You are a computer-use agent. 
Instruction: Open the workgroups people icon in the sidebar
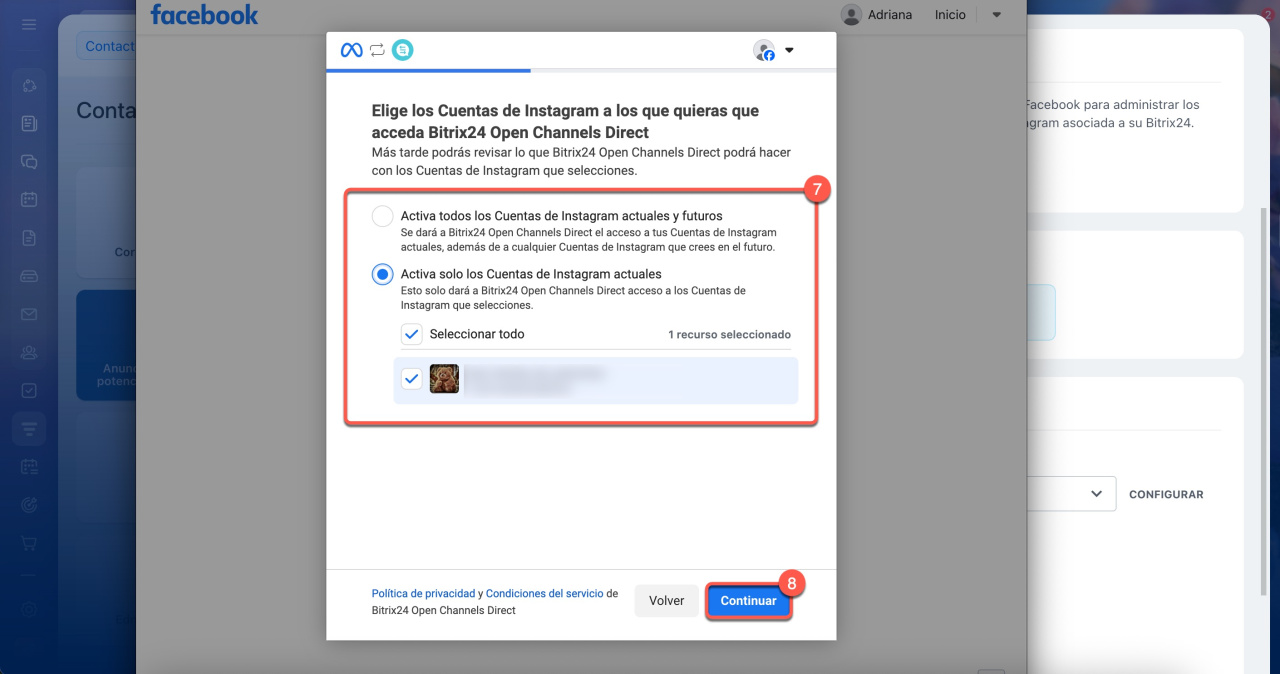coord(29,352)
